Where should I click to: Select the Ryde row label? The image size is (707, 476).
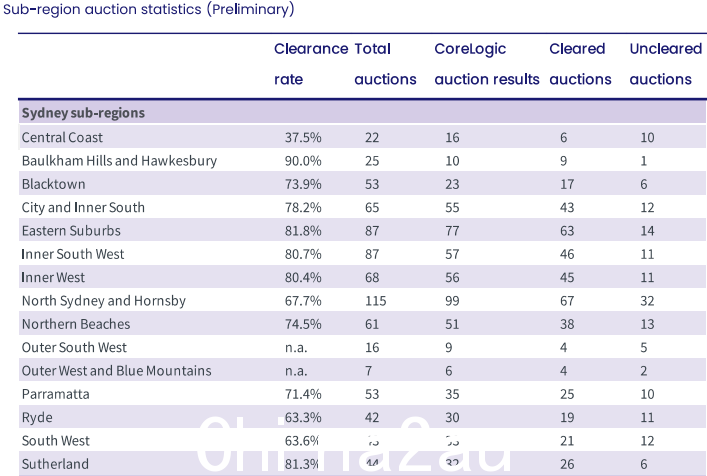(37, 418)
